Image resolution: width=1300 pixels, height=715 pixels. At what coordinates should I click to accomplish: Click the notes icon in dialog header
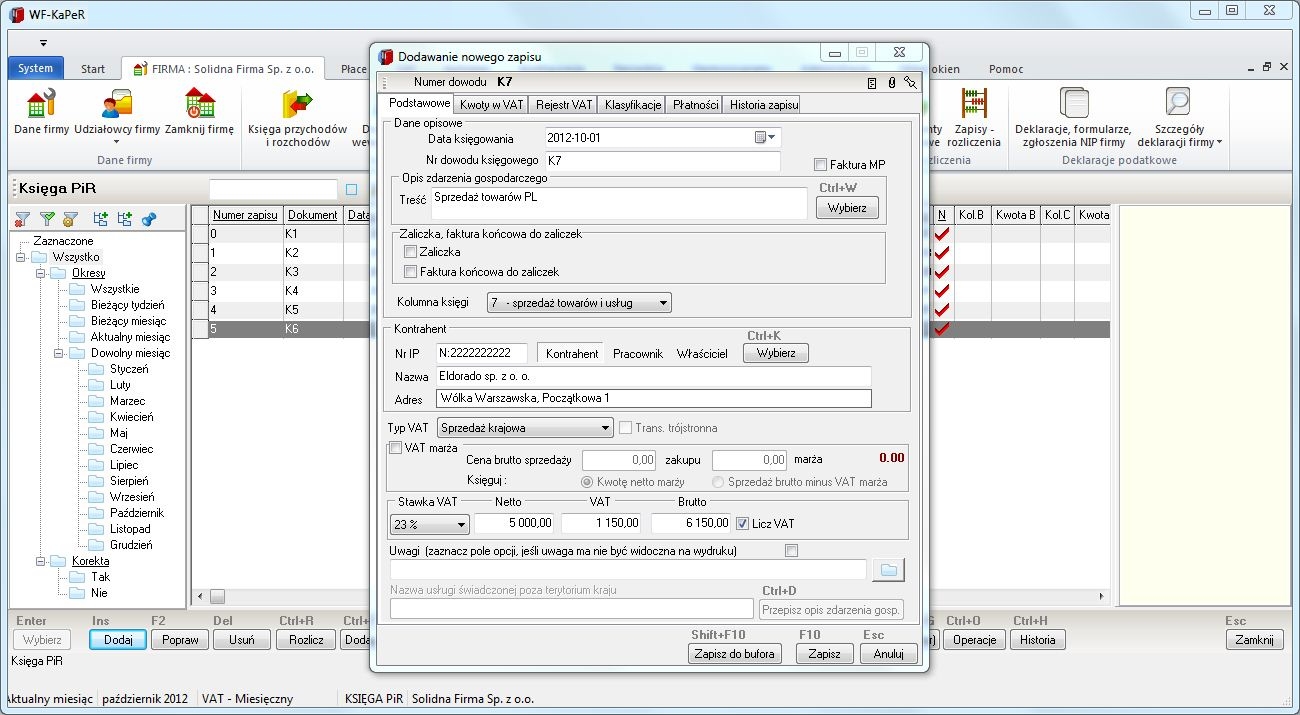[873, 83]
